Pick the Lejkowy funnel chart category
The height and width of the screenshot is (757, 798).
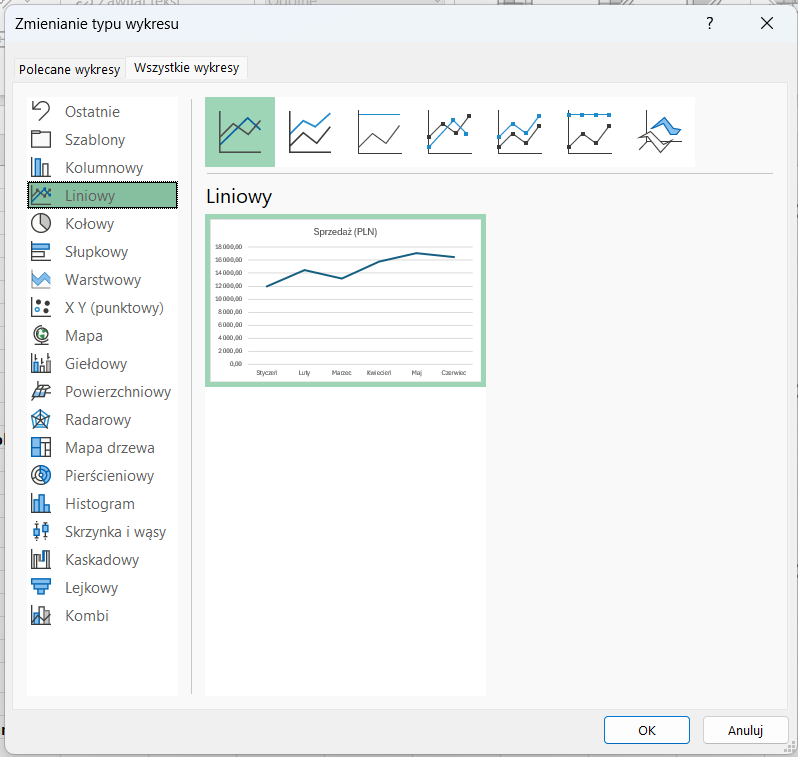(91, 588)
